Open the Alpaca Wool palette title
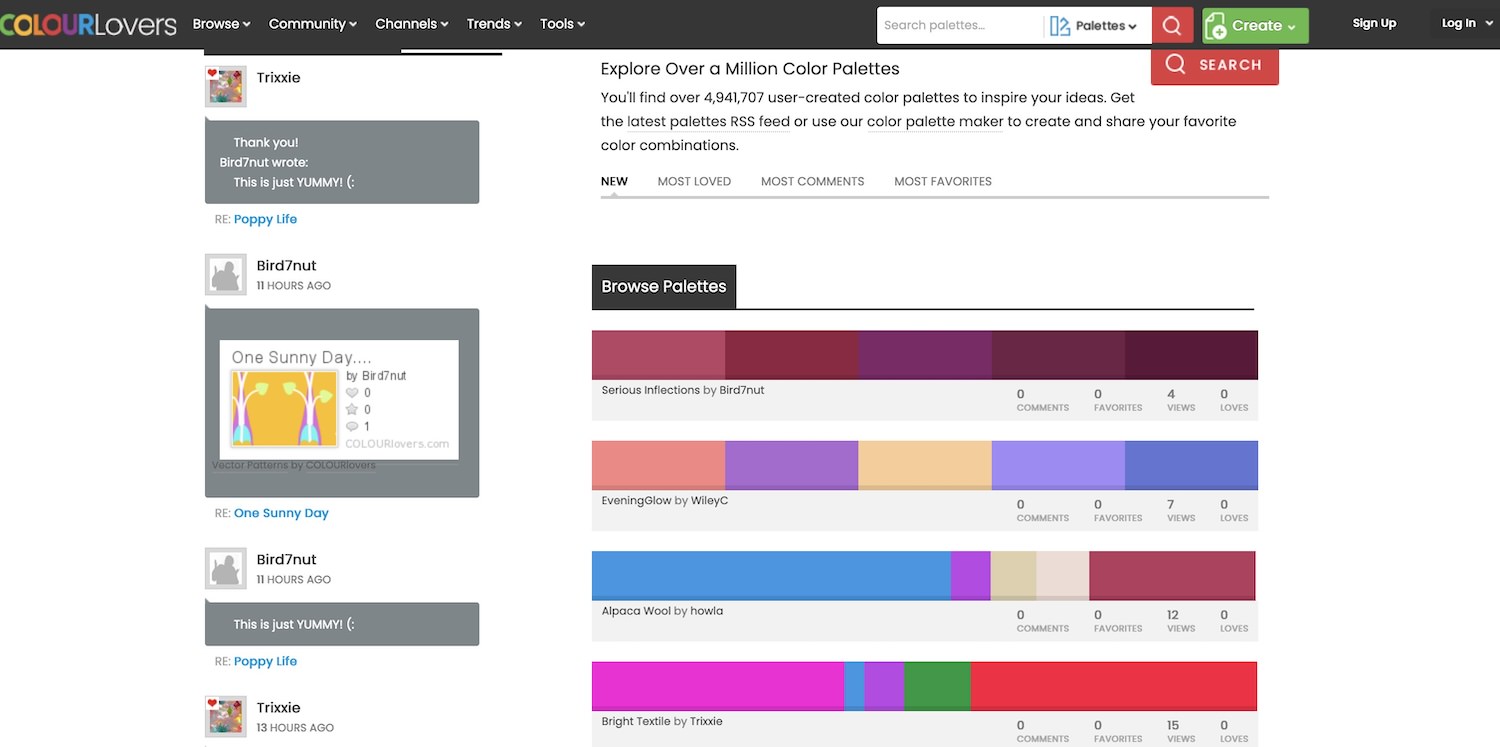 (x=636, y=611)
